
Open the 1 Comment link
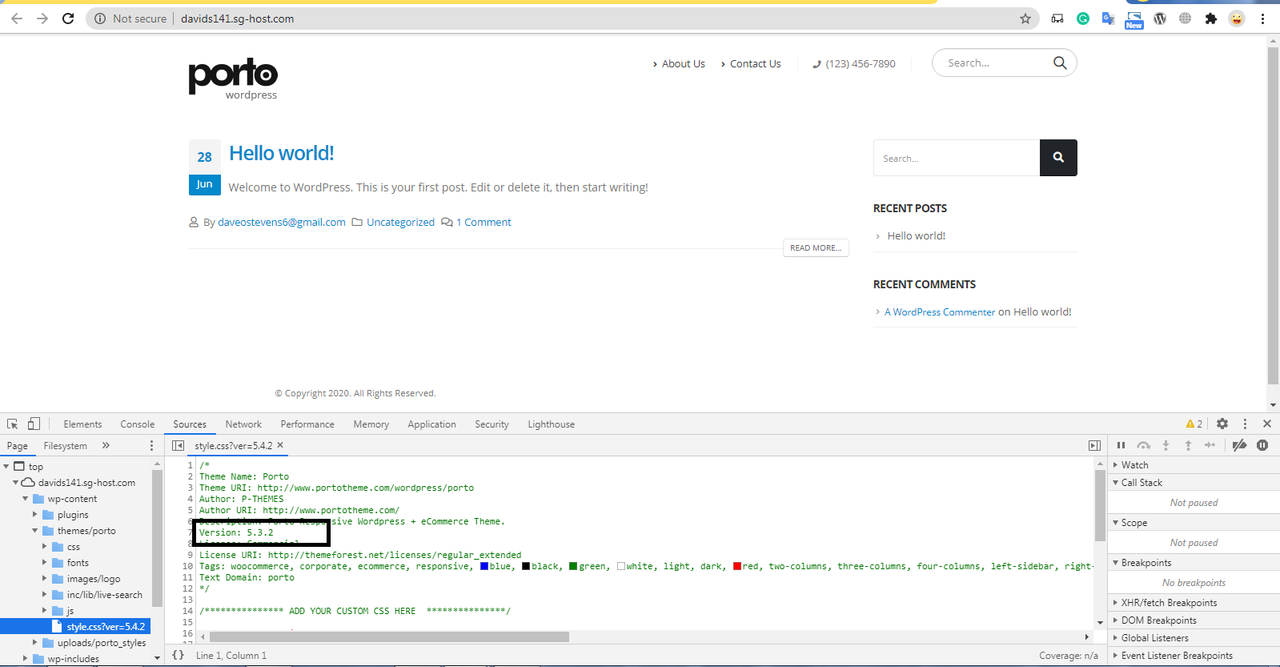pos(484,222)
